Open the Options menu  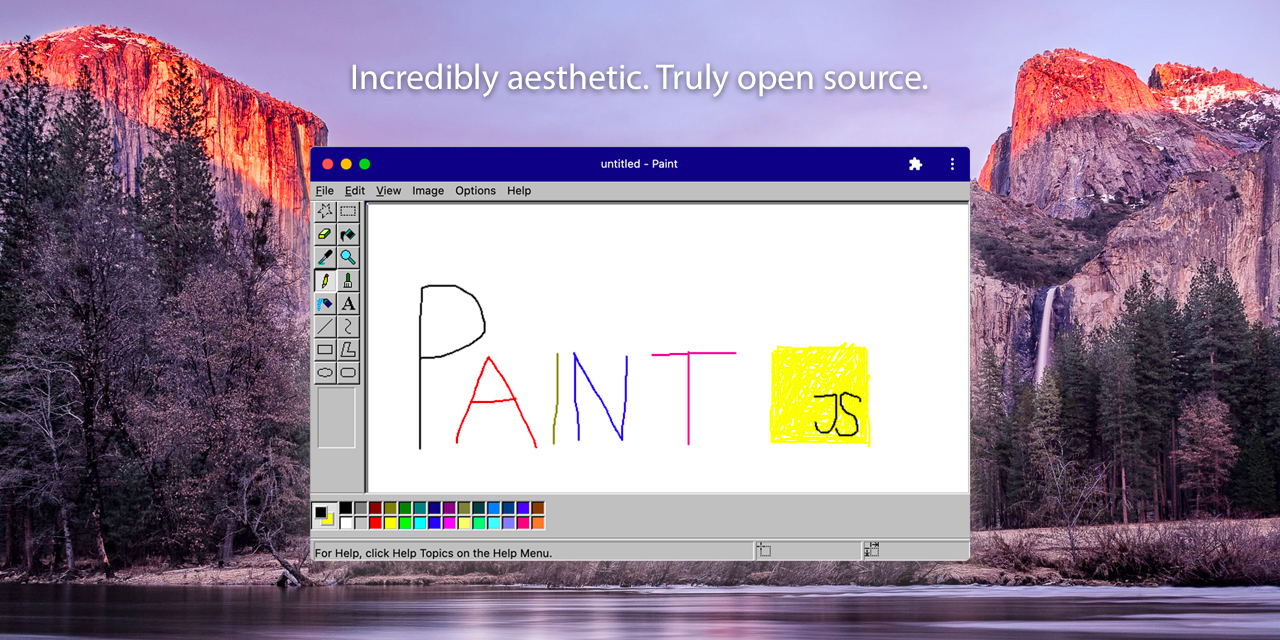475,190
